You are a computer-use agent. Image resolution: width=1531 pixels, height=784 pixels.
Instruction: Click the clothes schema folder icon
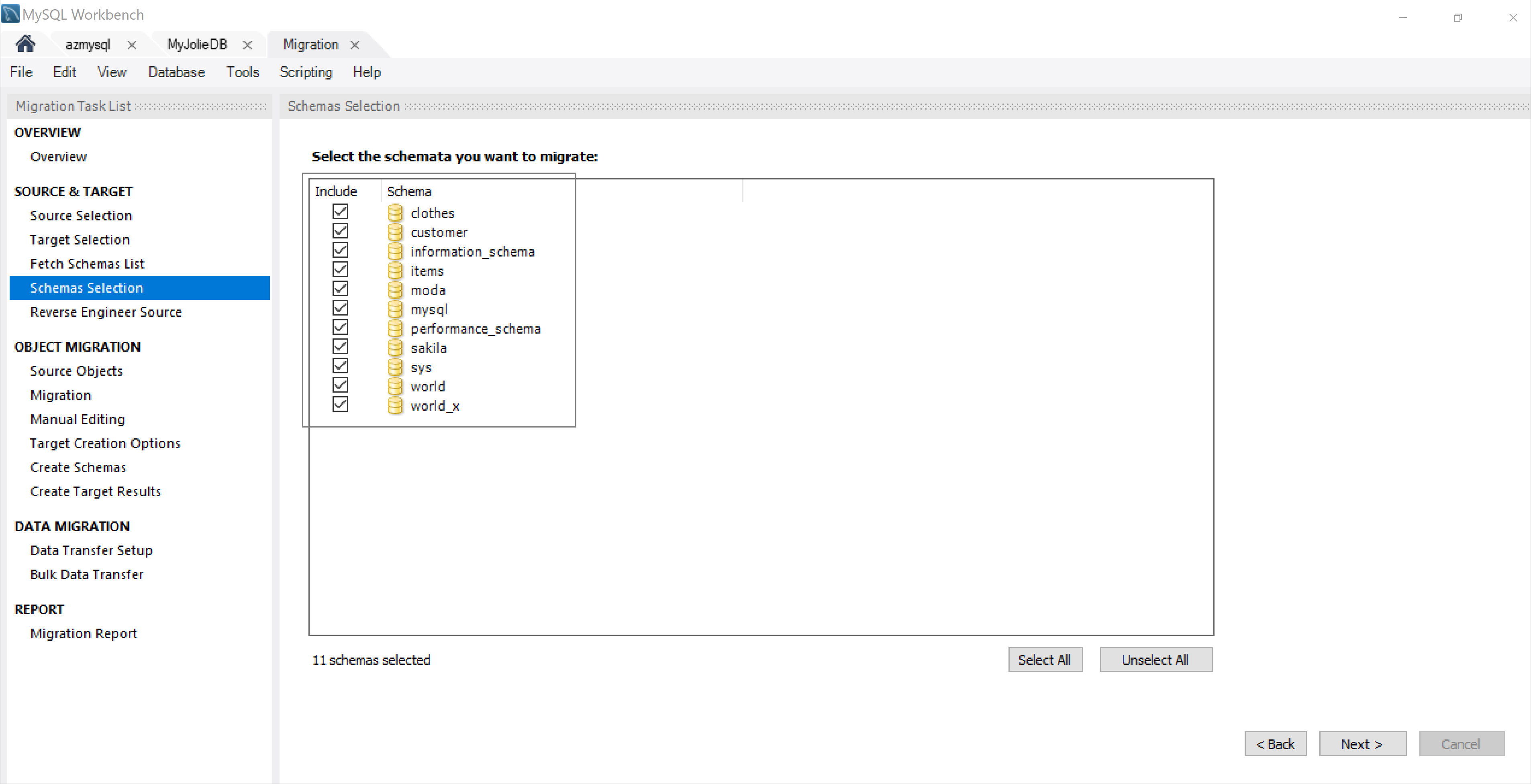395,212
